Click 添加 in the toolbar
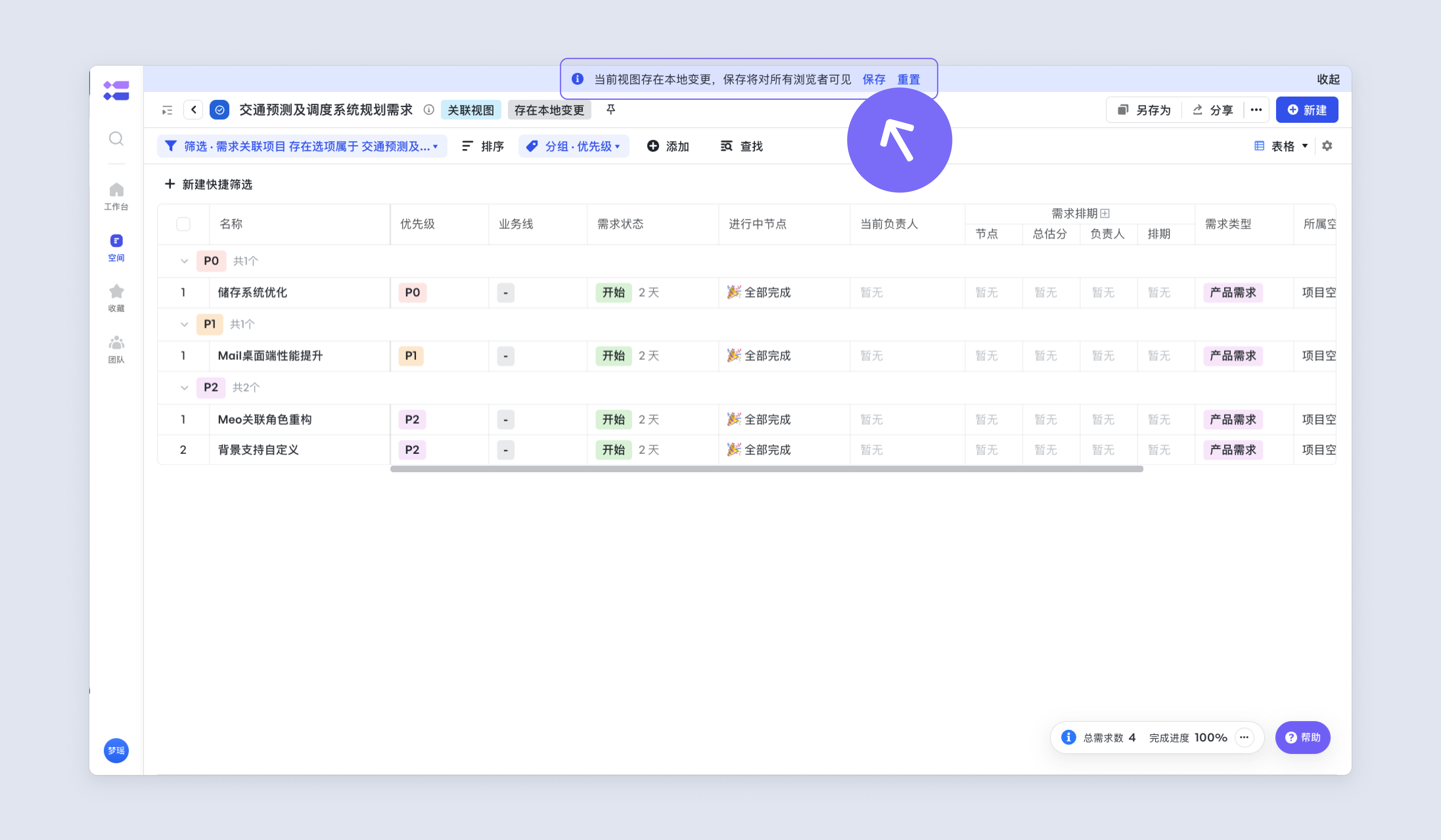 pyautogui.click(x=668, y=146)
